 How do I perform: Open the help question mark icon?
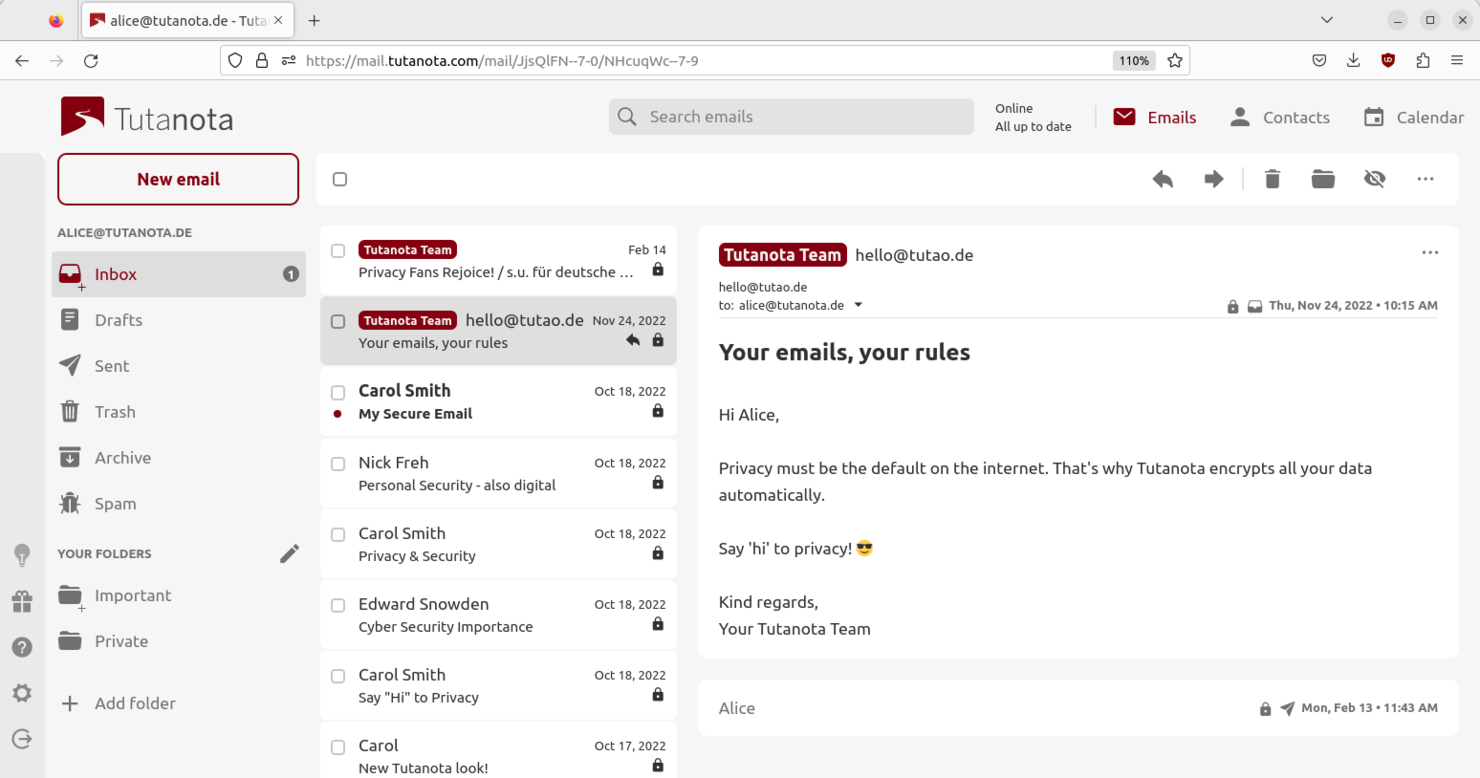(22, 647)
